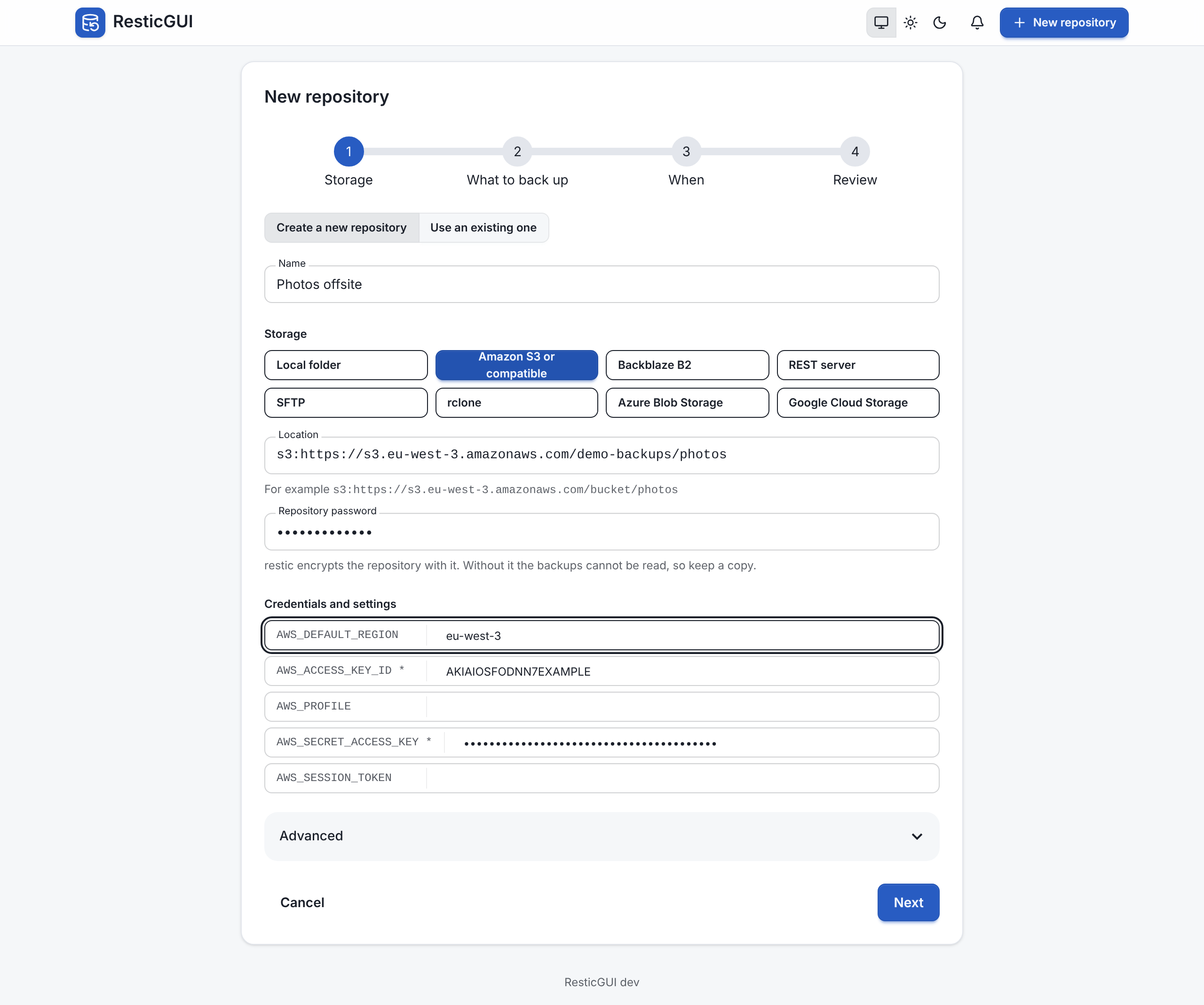
Task: Click the Credentials and settings heading
Action: (x=330, y=604)
